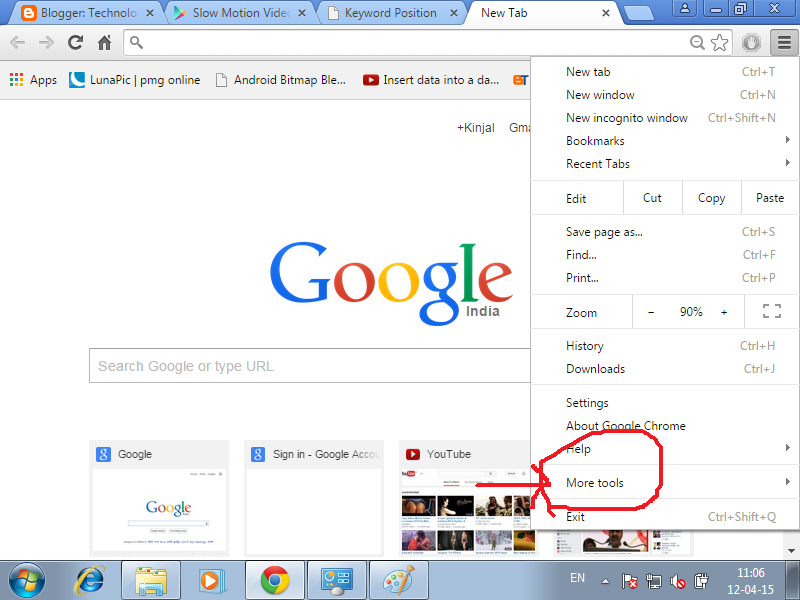Screen dimensions: 800x600
Task: Open Downloads from the menu
Action: coord(664,369)
